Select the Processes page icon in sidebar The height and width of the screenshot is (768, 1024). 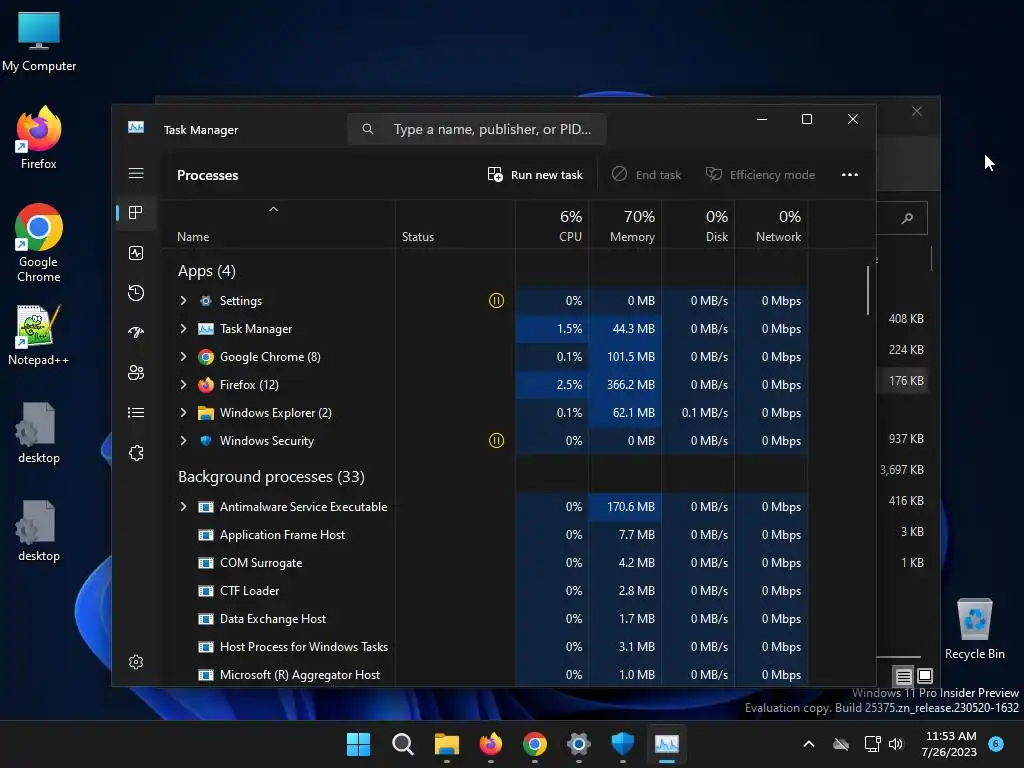[x=136, y=213]
